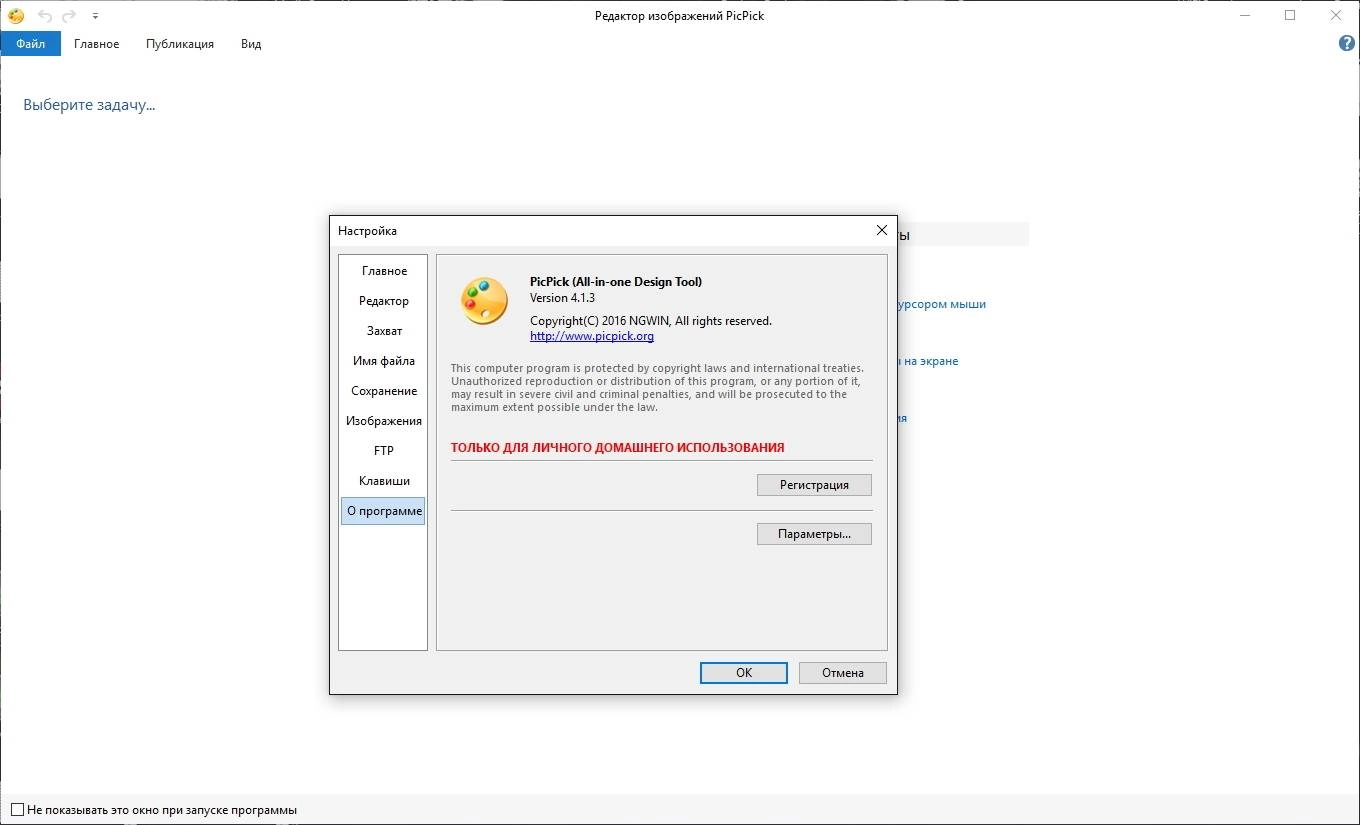The width and height of the screenshot is (1360, 825).
Task: Open the Файл menu
Action: [31, 44]
